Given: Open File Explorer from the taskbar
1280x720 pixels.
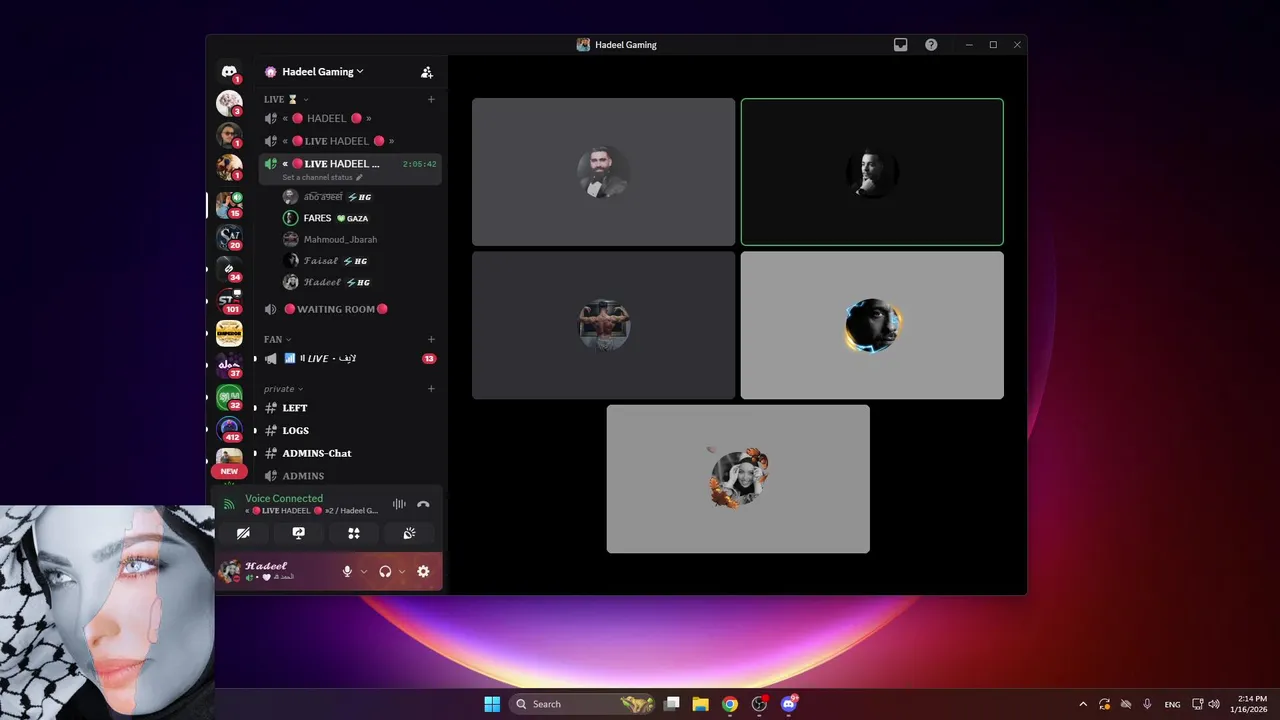Looking at the screenshot, I should (701, 704).
